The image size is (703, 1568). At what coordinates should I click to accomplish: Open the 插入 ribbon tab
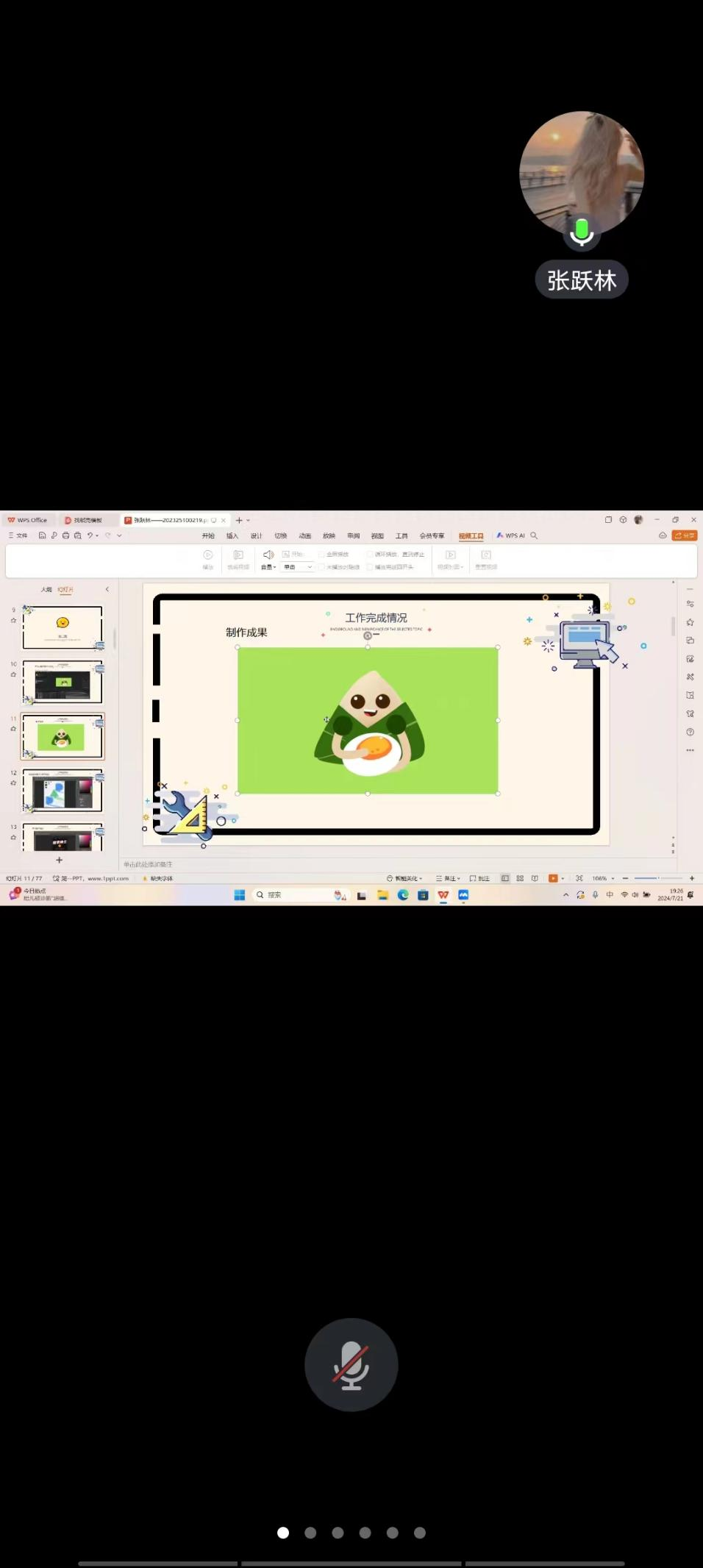click(232, 535)
